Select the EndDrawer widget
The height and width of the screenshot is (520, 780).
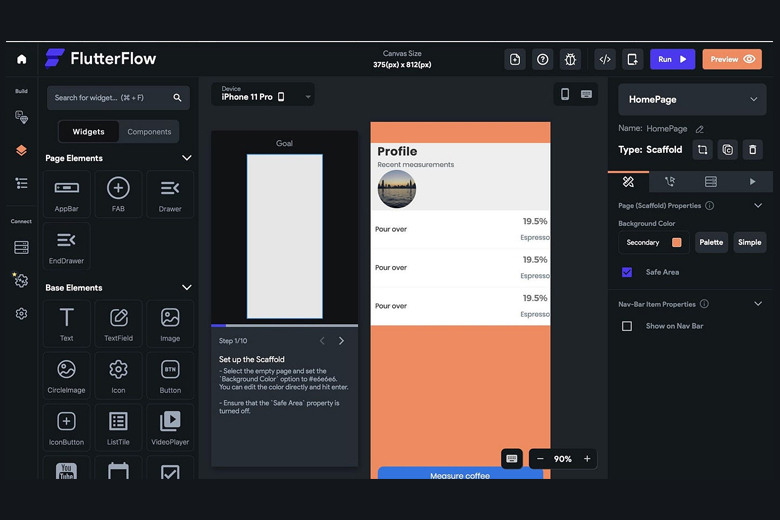tap(67, 246)
